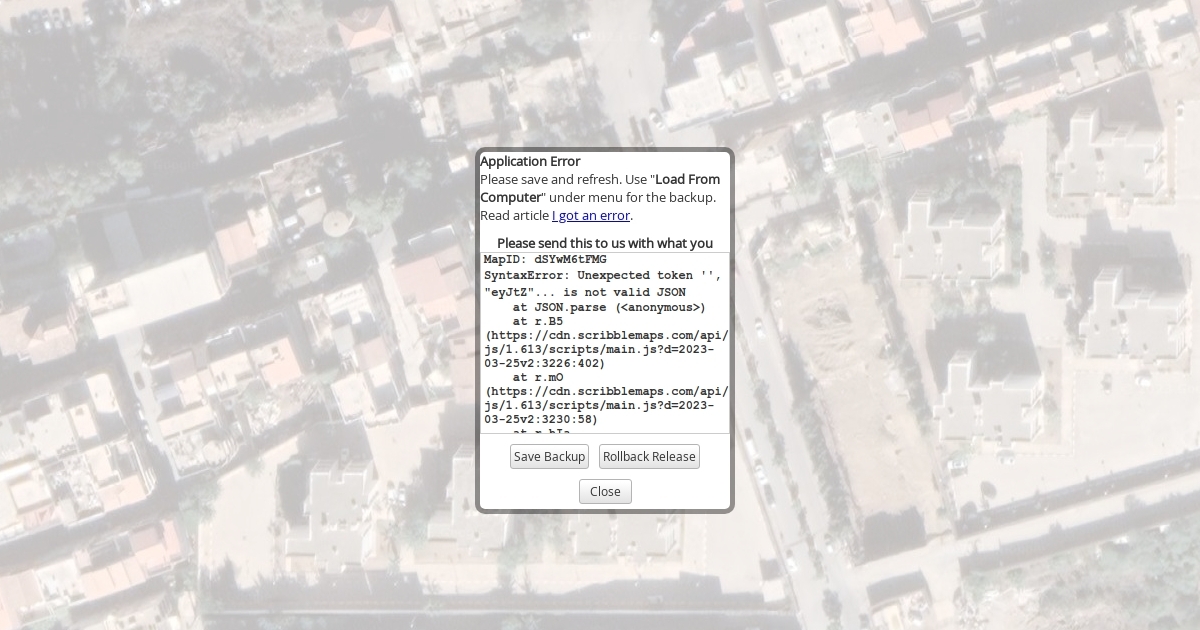Click the Save Backup button
The width and height of the screenshot is (1200, 630).
tap(549, 457)
